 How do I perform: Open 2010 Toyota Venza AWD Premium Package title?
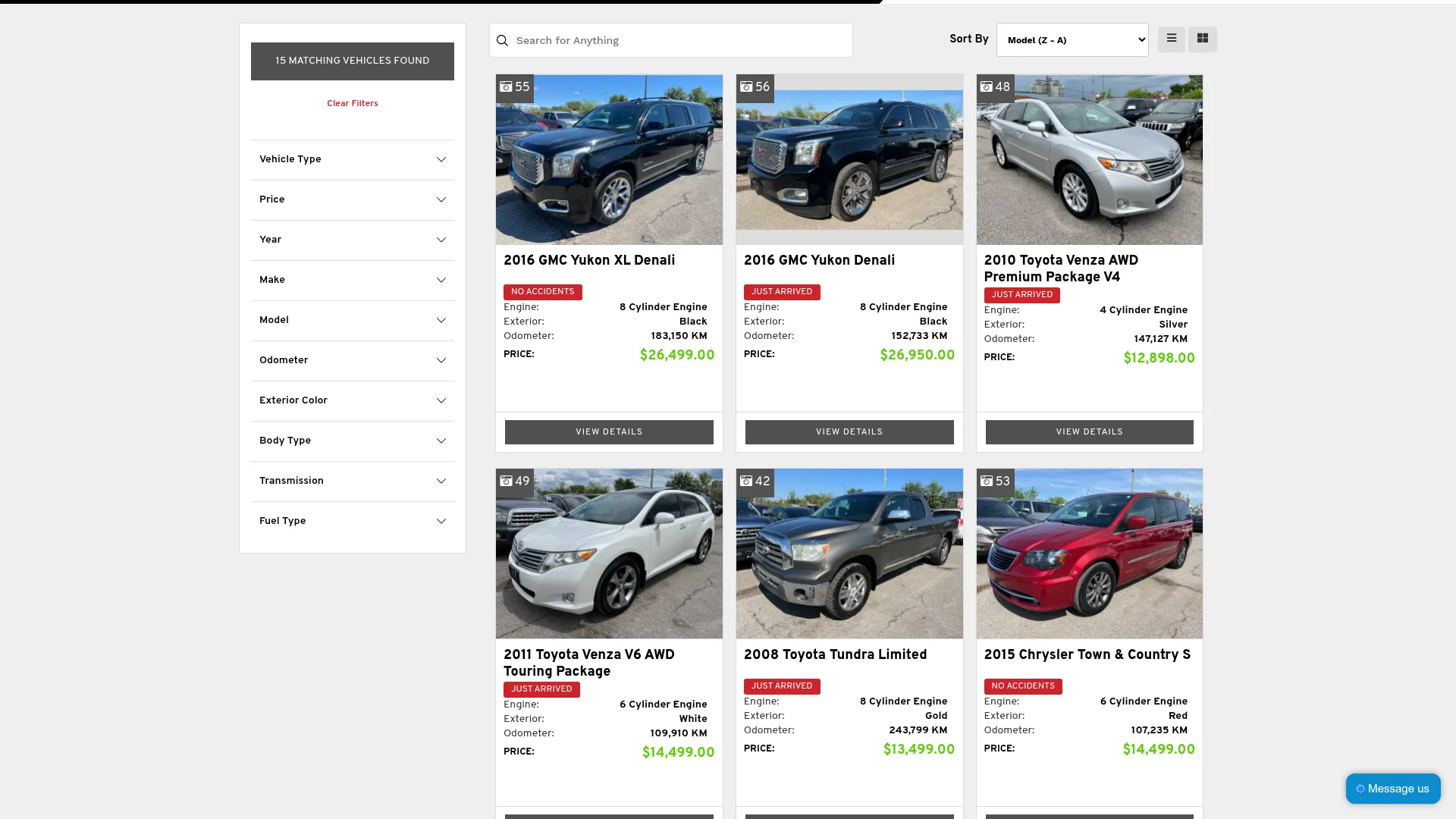1061,269
